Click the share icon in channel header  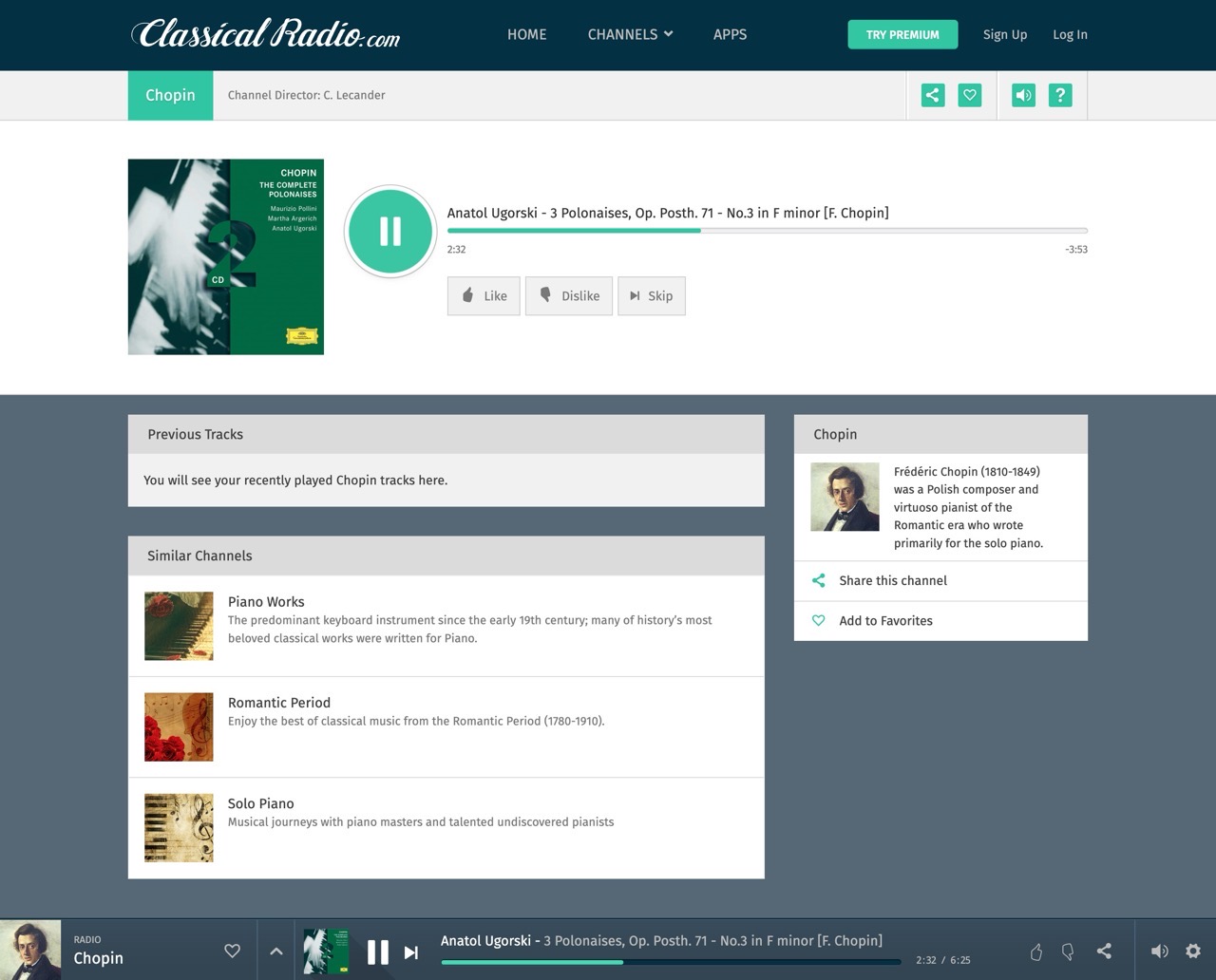pos(933,95)
